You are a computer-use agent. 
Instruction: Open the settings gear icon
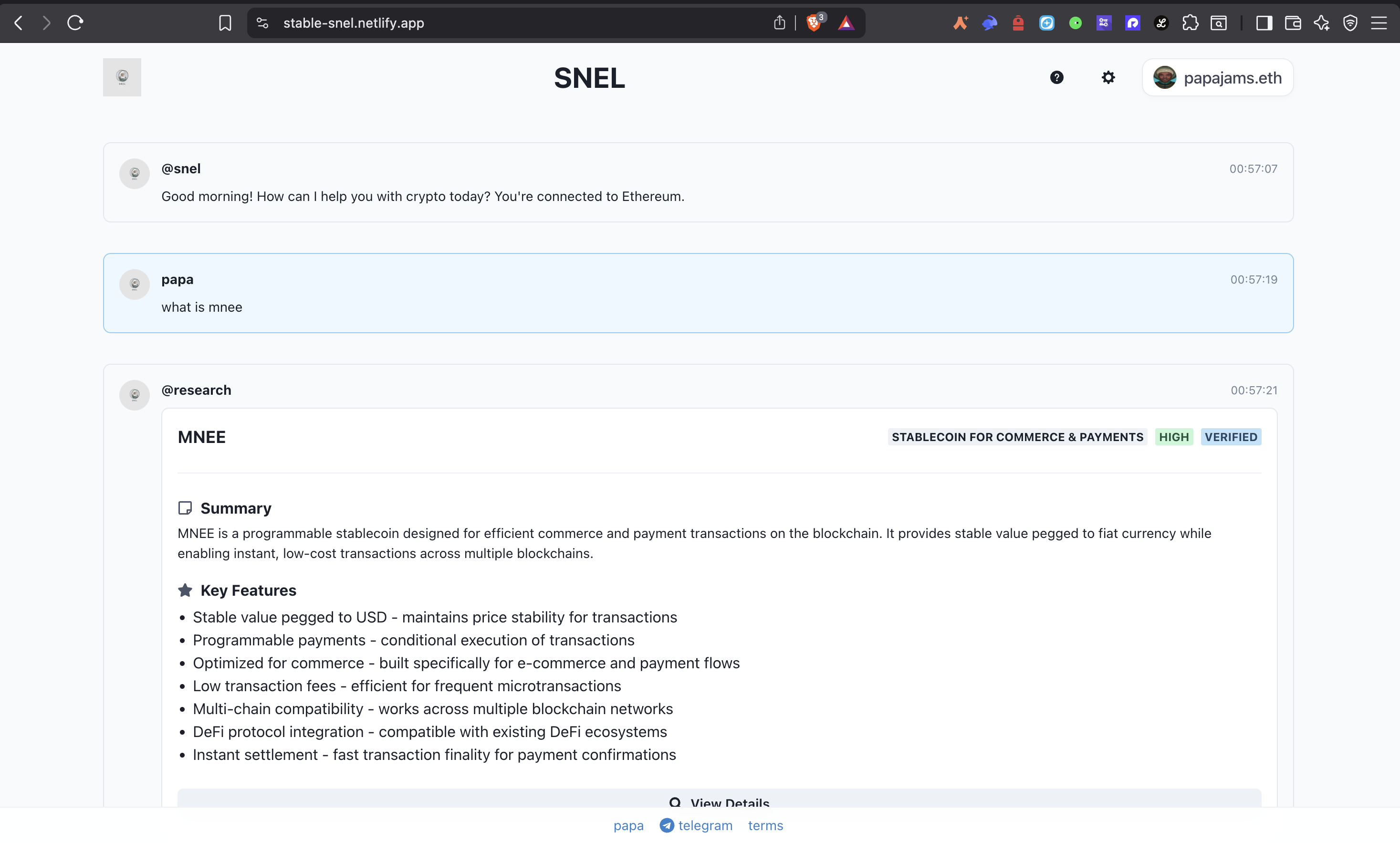[1108, 77]
